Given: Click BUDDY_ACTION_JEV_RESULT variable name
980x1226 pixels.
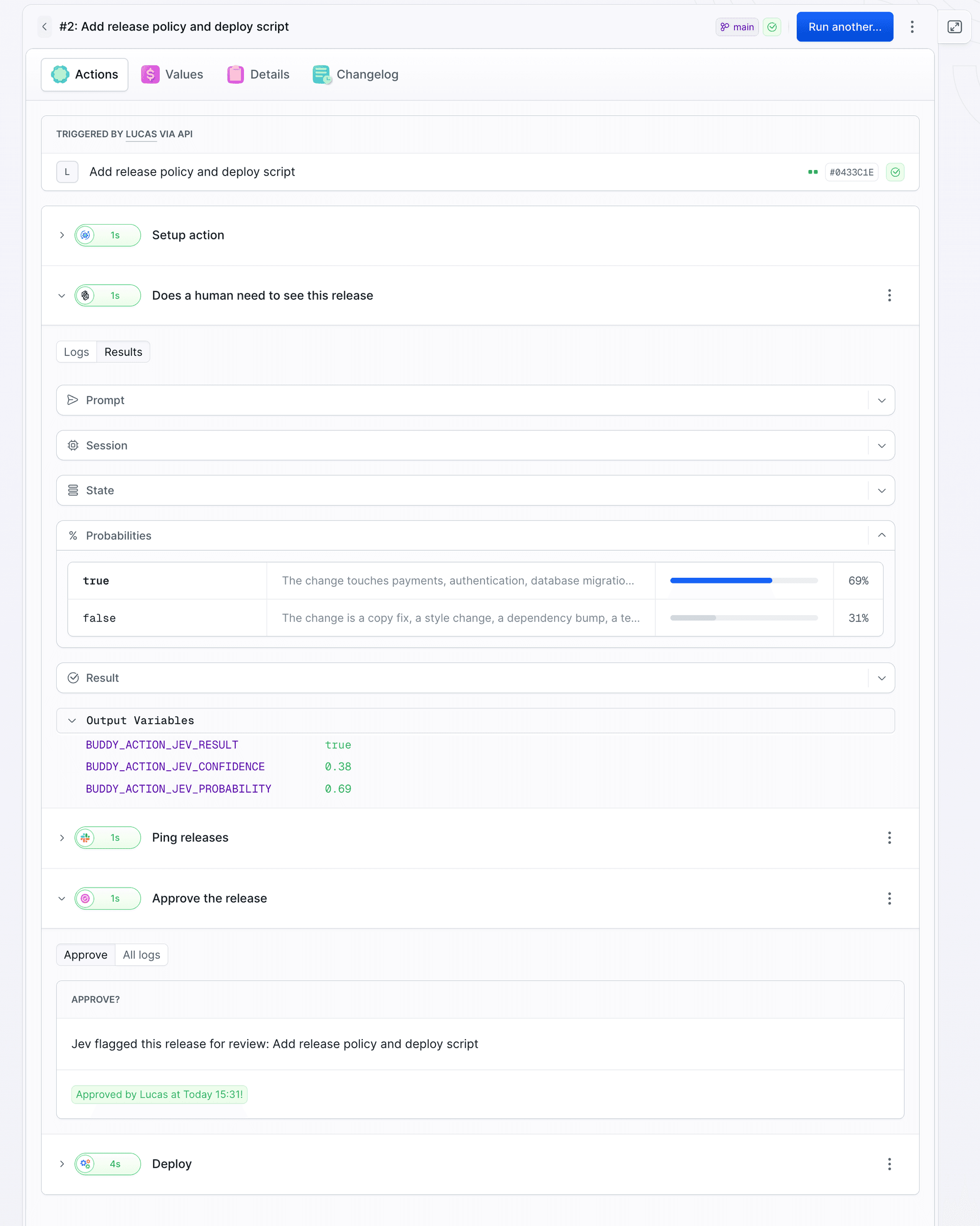Looking at the screenshot, I should 162,745.
